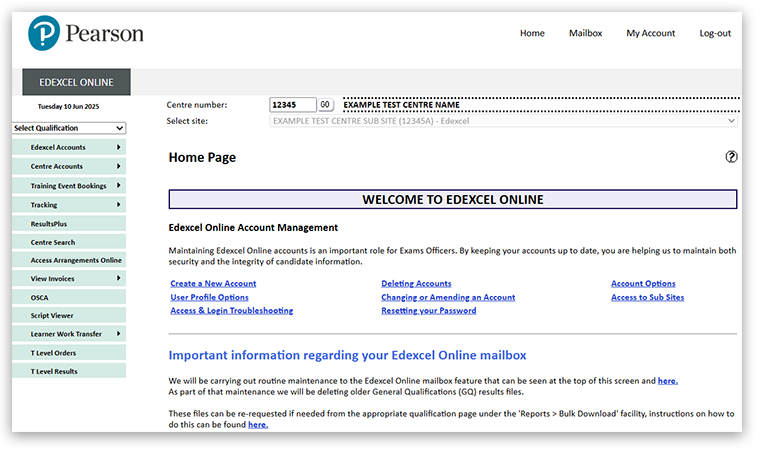This screenshot has height=450, width=760.
Task: Open the Access to Sub Sites link
Action: (x=647, y=297)
